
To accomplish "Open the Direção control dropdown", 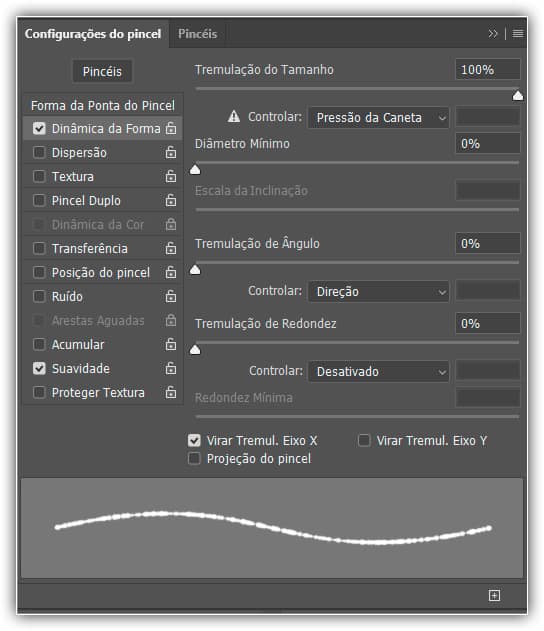I will tap(378, 291).
